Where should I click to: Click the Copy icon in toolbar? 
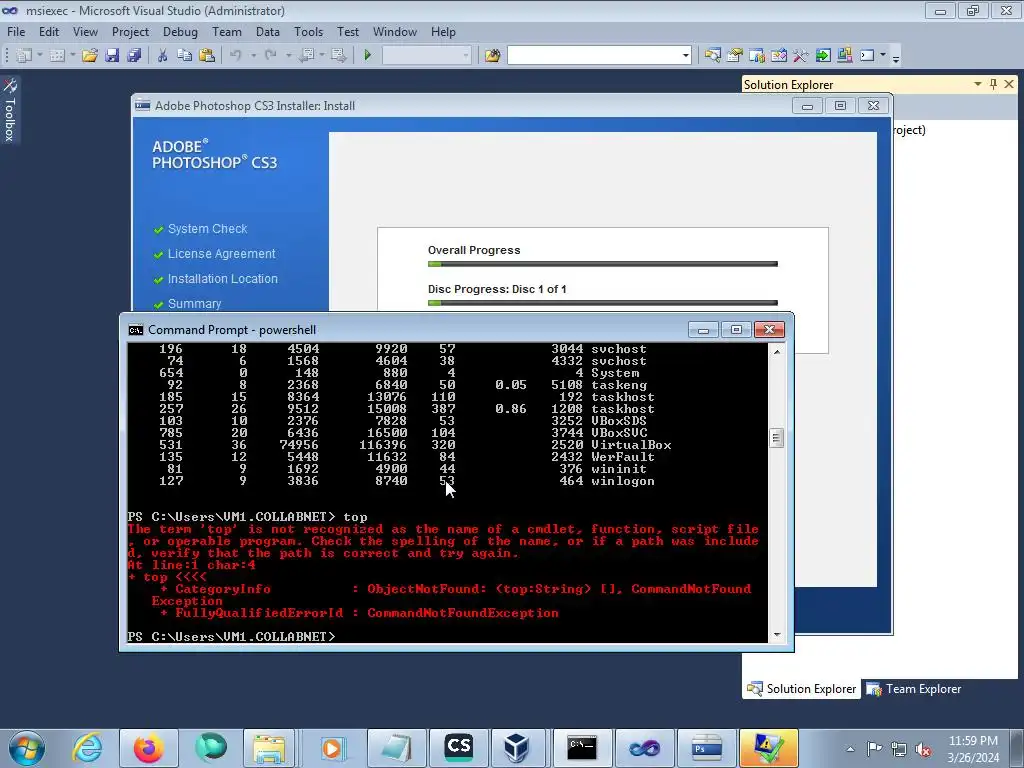[x=185, y=56]
